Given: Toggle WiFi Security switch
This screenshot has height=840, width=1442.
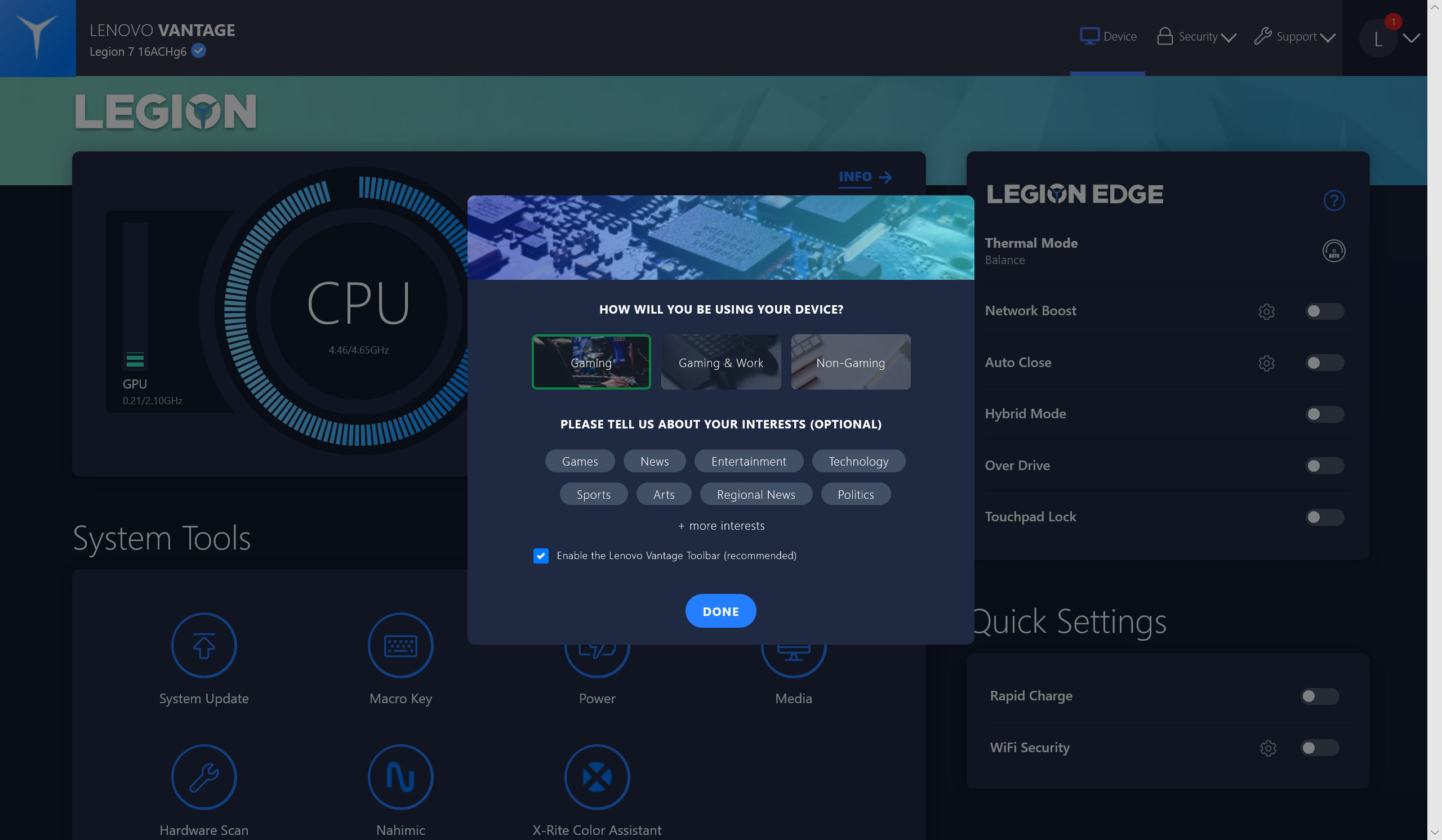Looking at the screenshot, I should 1320,747.
